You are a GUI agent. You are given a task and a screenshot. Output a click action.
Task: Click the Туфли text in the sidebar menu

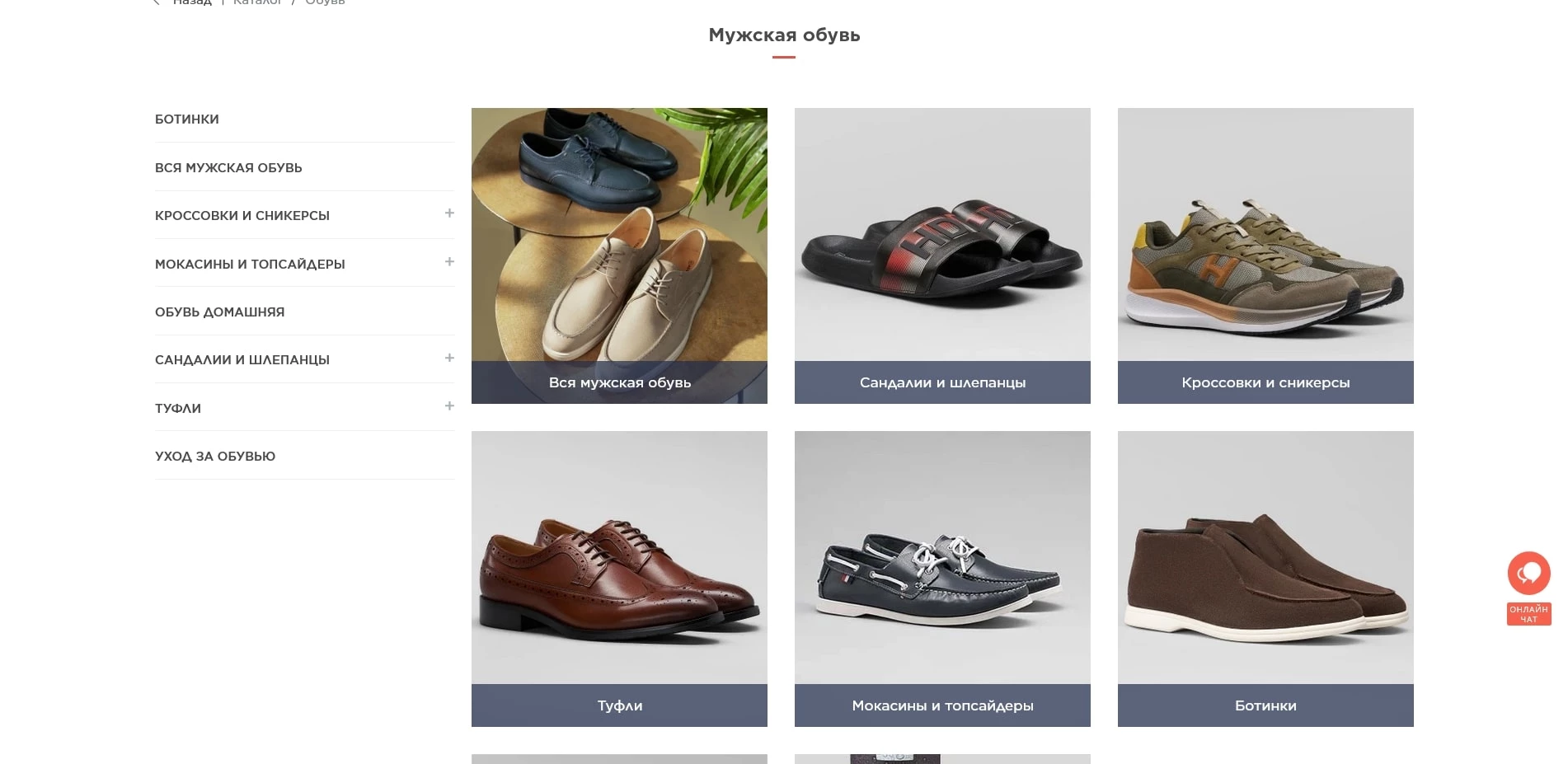[x=178, y=409]
